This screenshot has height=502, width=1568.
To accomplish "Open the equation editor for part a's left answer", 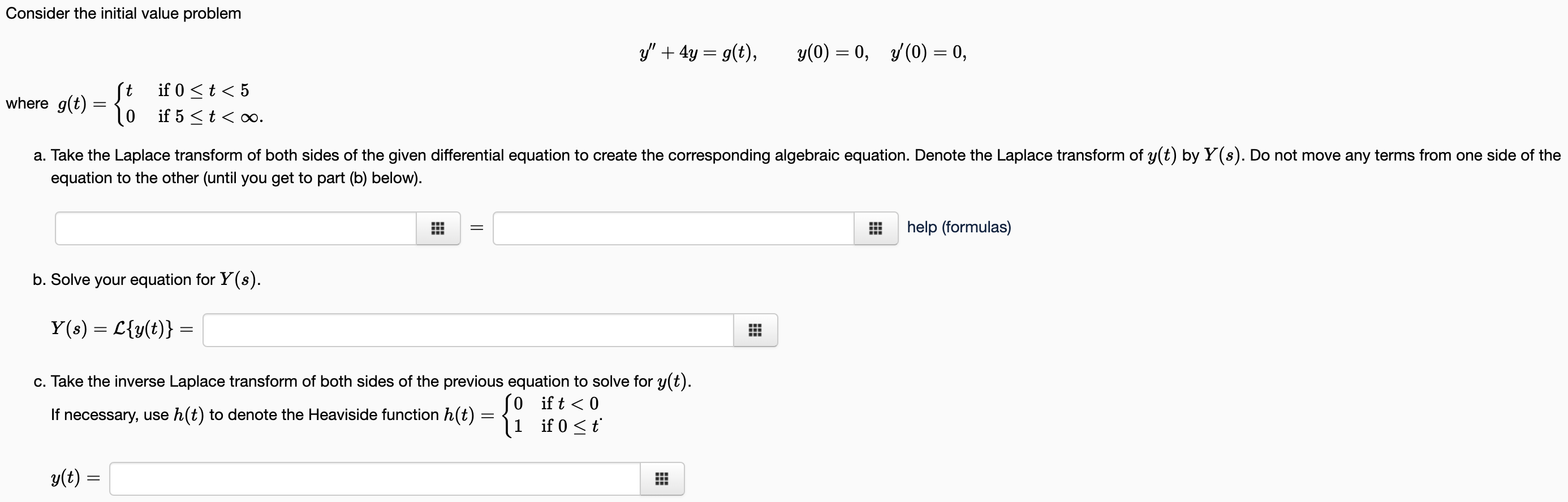I will coord(438,228).
